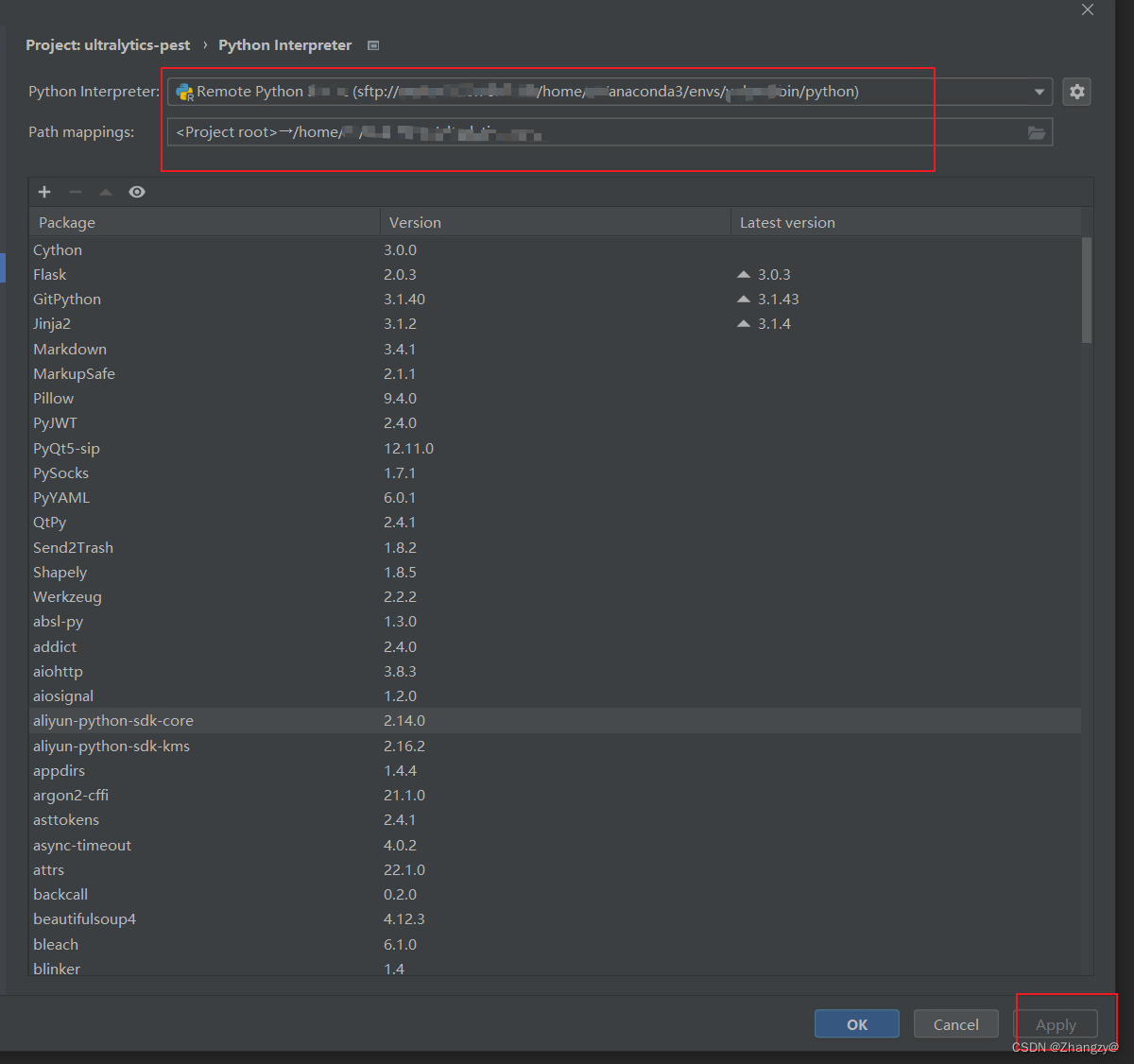The width and height of the screenshot is (1134, 1064).
Task: Select the PyQt5-sip package row
Action: 555,449
